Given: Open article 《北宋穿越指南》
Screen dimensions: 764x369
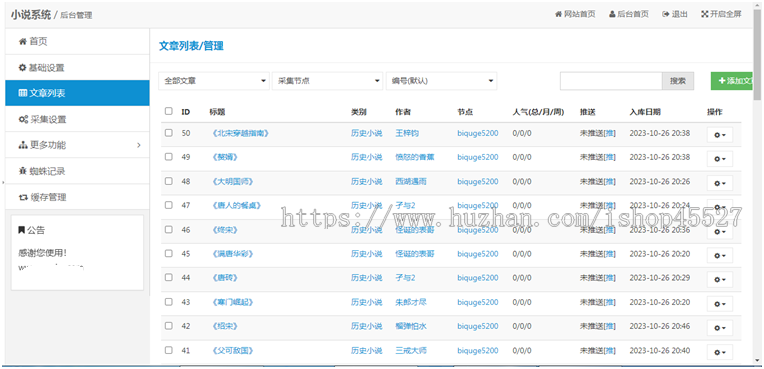Looking at the screenshot, I should click(x=240, y=133).
